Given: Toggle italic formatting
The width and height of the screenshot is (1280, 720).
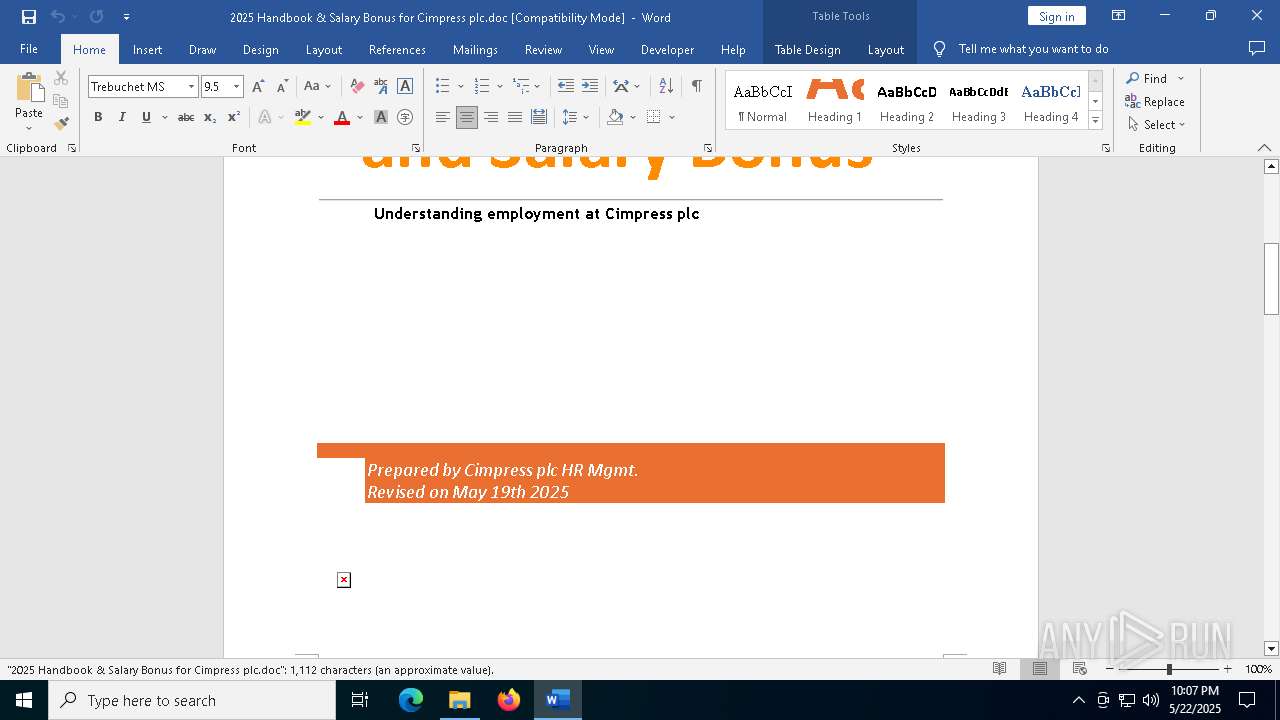Looking at the screenshot, I should click(122, 117).
